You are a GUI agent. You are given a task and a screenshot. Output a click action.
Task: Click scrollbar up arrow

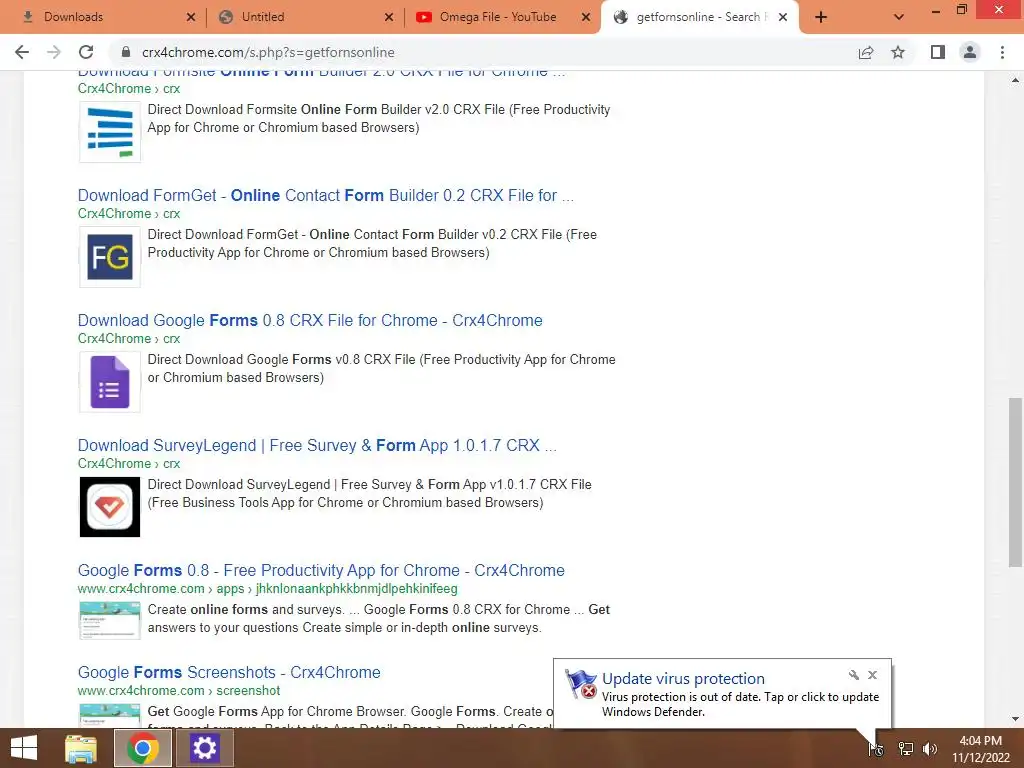[x=1016, y=80]
